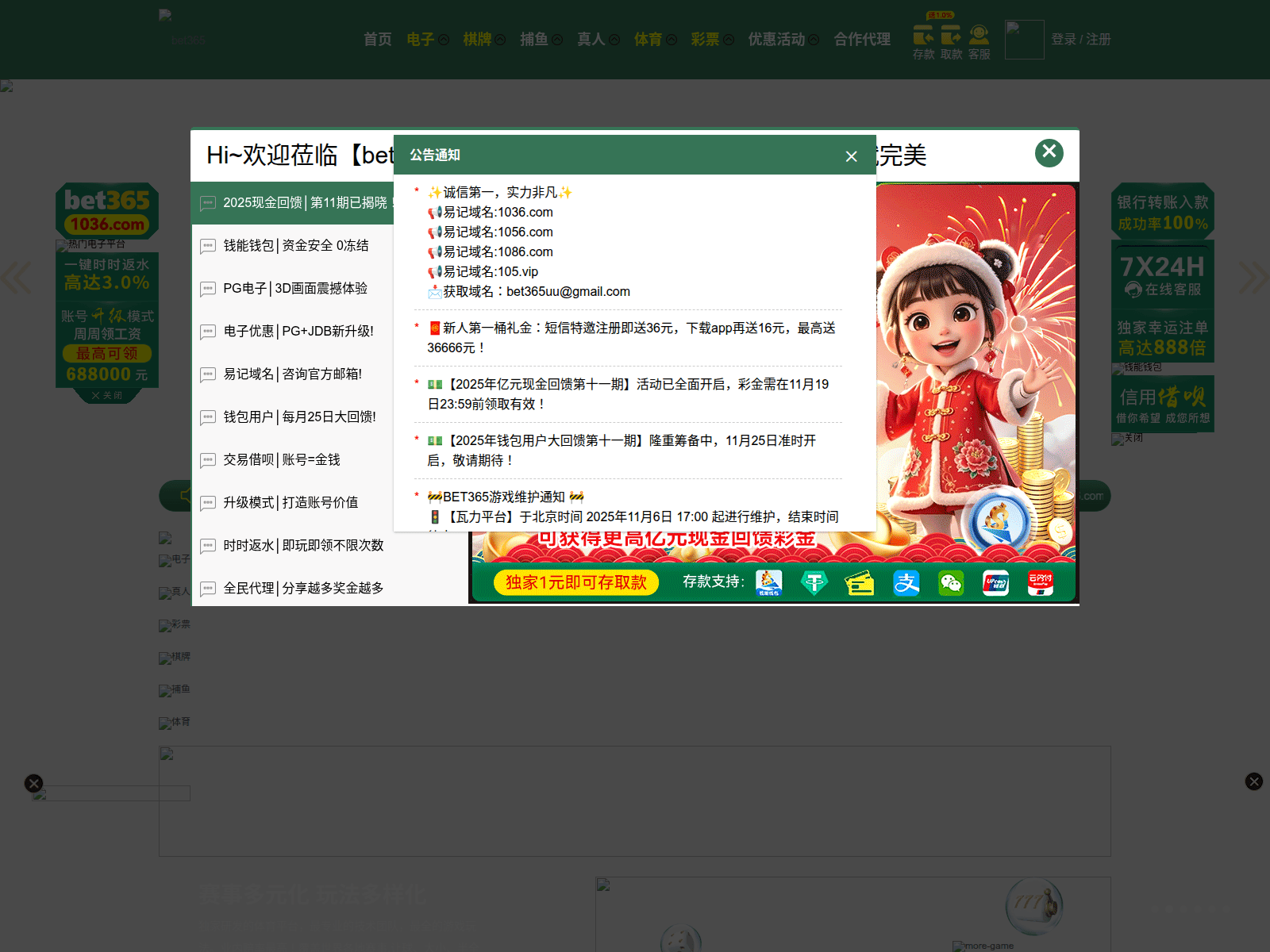Close the welcome popup with the circular X
Viewport: 1270px width, 952px height.
(1049, 152)
